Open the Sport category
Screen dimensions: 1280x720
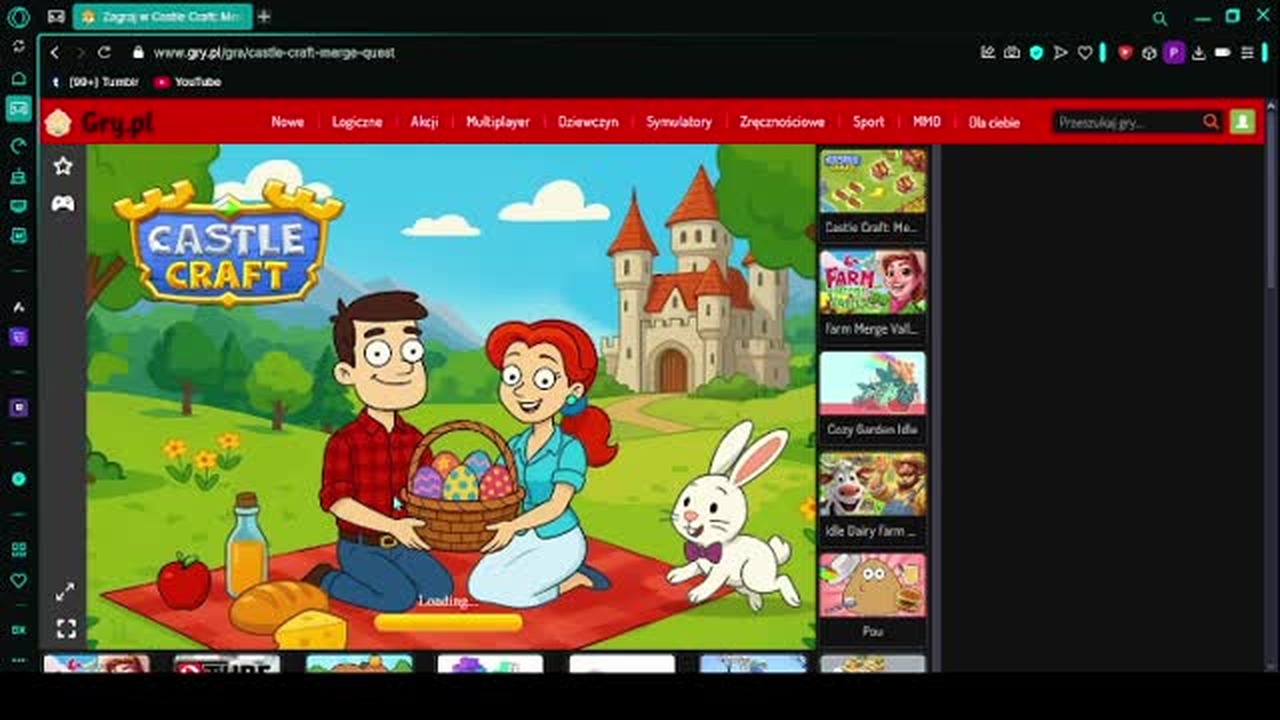(868, 122)
